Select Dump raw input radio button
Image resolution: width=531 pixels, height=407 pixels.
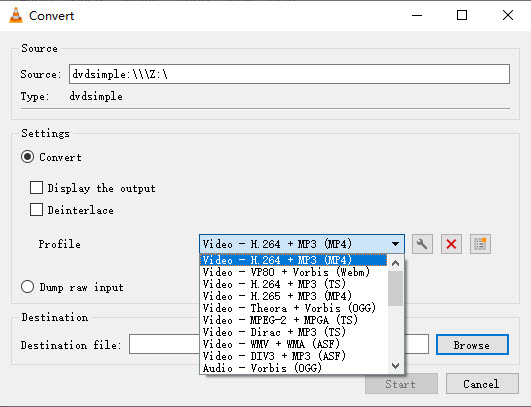point(27,287)
